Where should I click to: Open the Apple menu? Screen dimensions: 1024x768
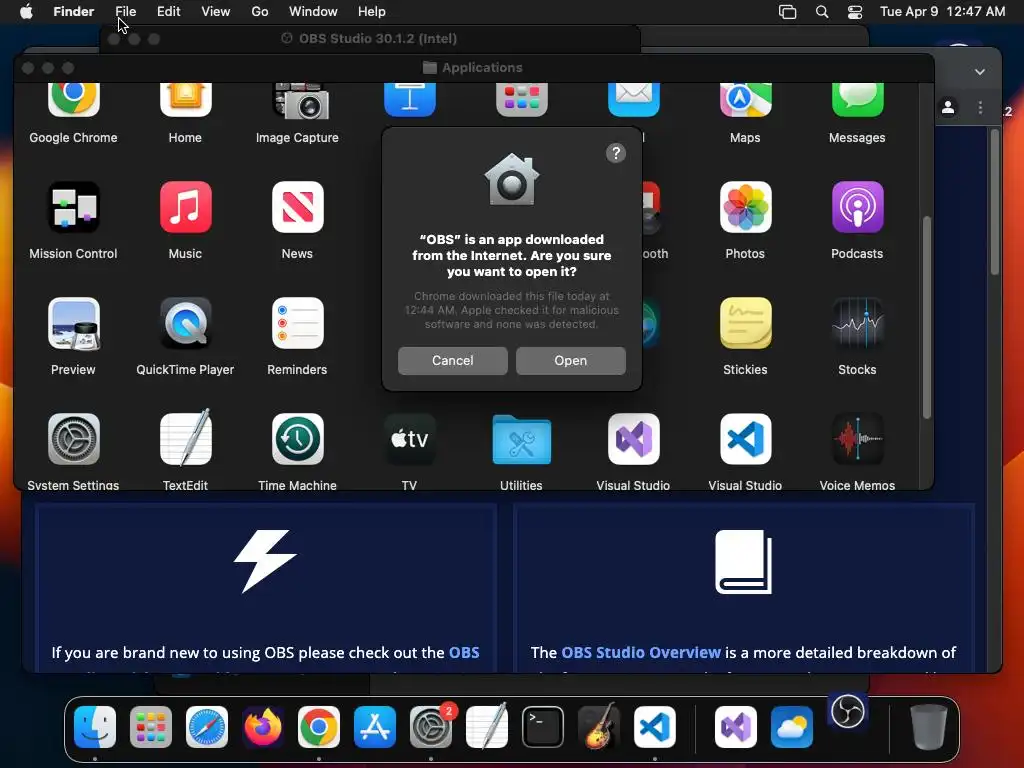tap(26, 12)
